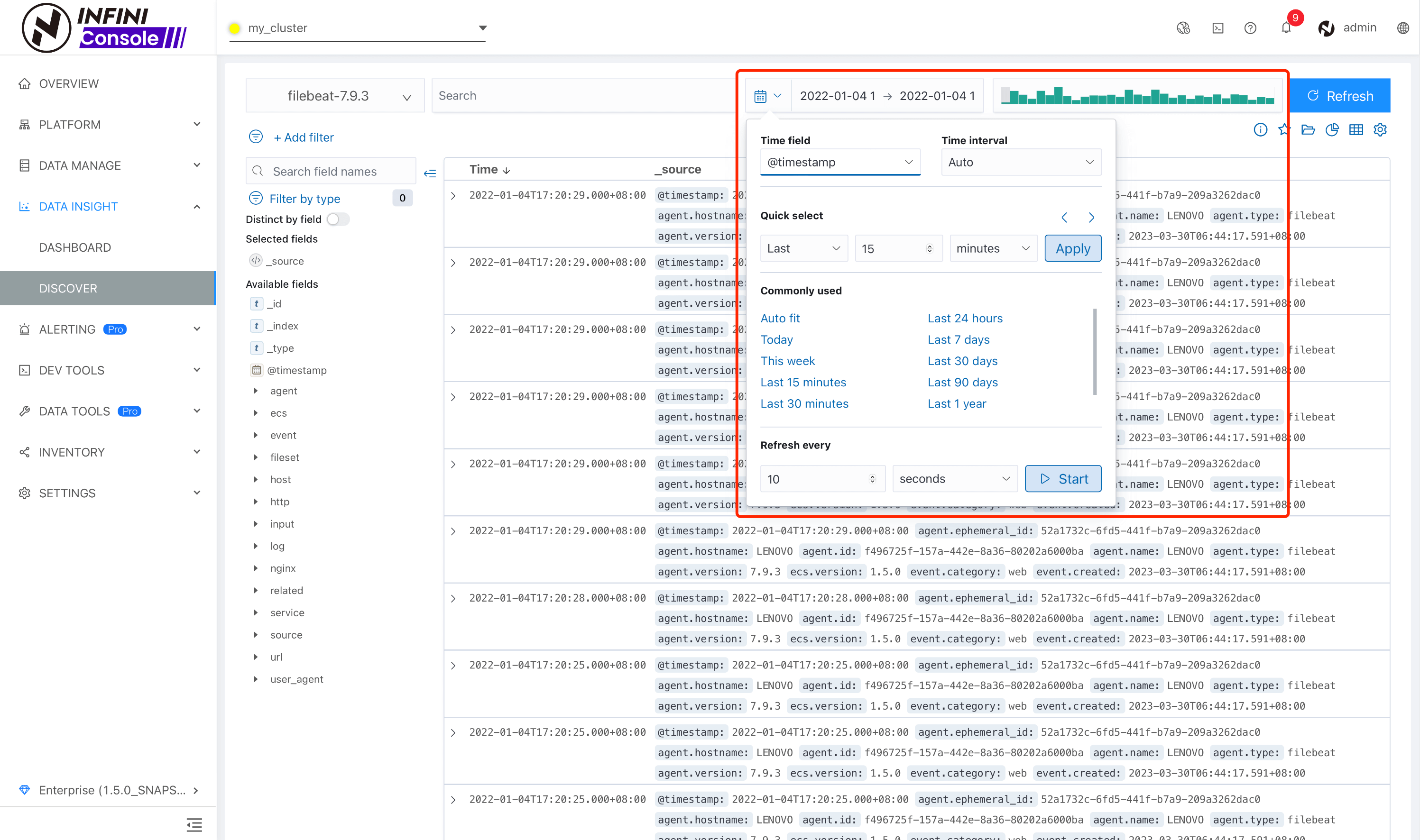1420x840 pixels.
Task: Click the Refresh button
Action: pos(1339,96)
